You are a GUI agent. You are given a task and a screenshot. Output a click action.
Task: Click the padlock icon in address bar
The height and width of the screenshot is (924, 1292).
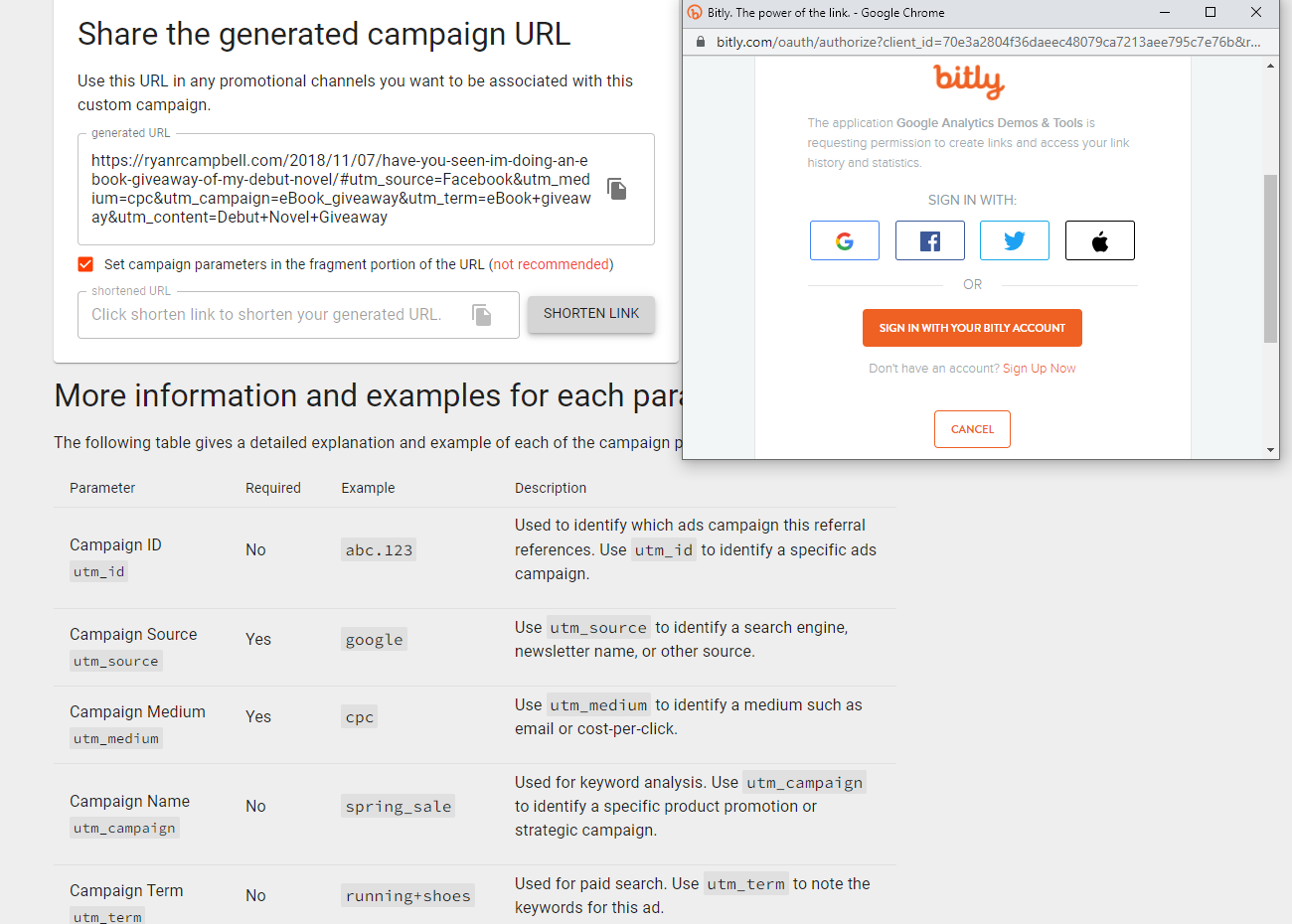pyautogui.click(x=701, y=42)
